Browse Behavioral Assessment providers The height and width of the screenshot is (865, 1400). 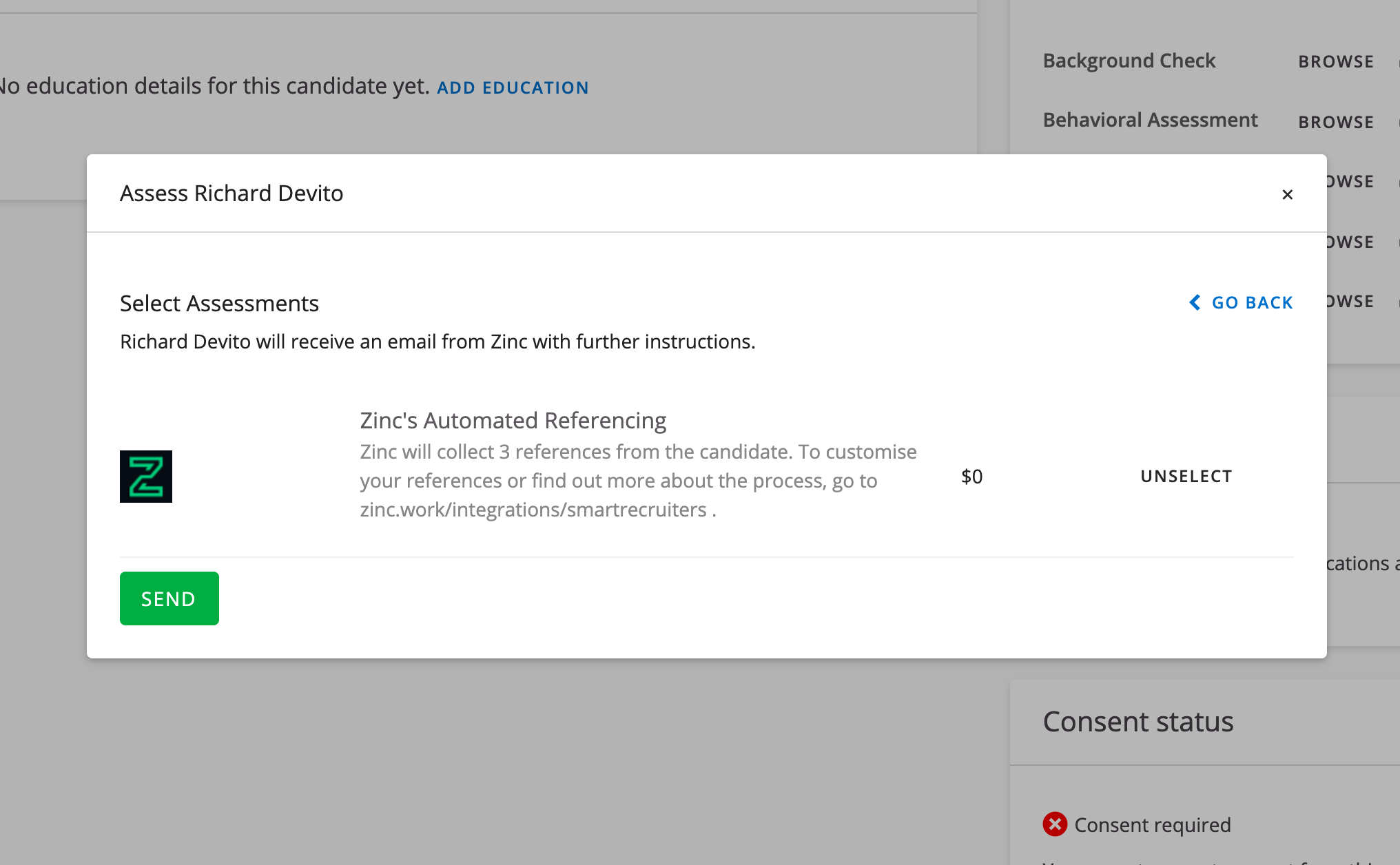coord(1335,123)
